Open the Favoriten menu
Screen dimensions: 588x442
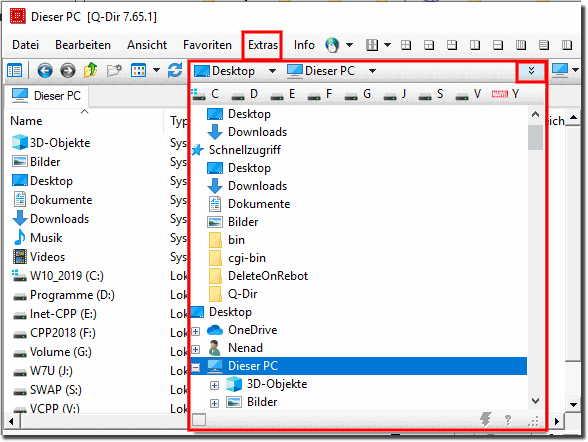click(x=207, y=45)
